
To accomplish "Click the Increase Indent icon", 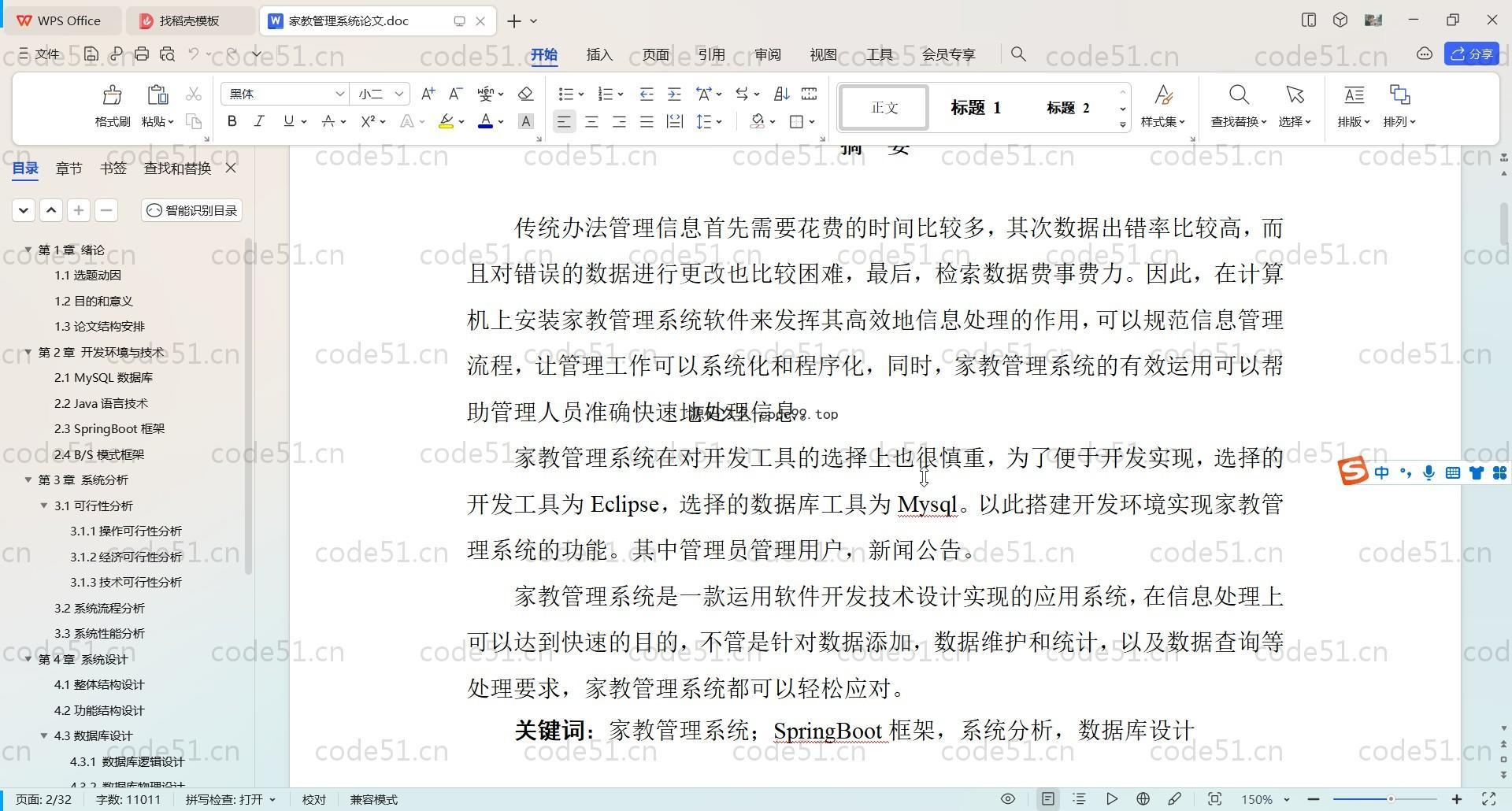I will click(674, 94).
